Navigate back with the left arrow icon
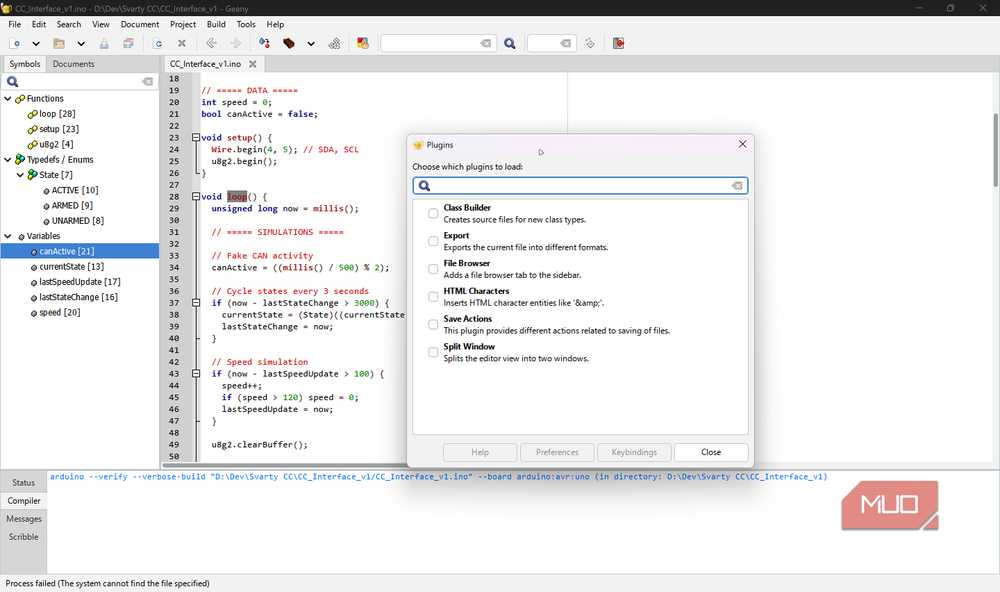The width and height of the screenshot is (1000, 592). click(212, 43)
